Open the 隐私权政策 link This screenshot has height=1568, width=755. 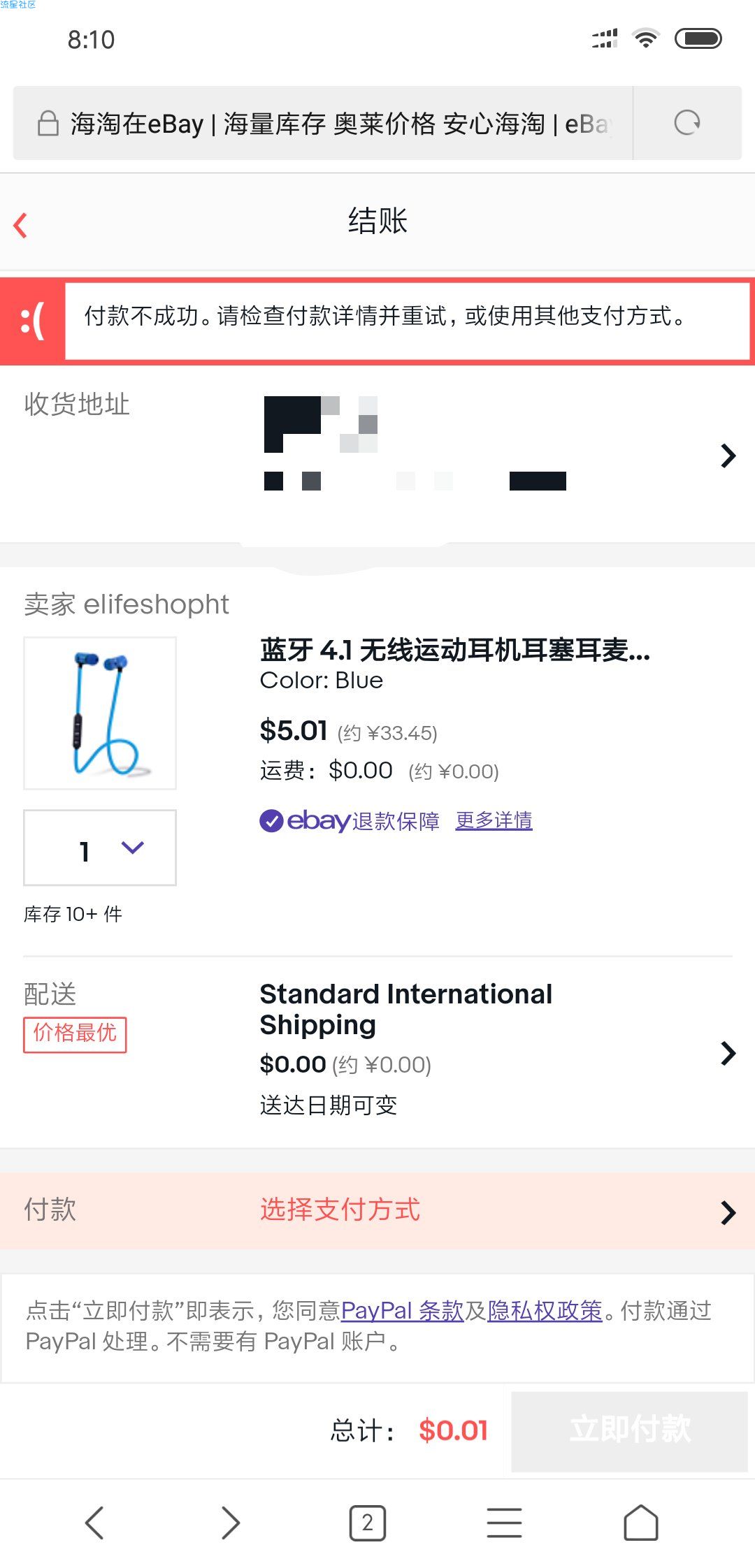(545, 1311)
